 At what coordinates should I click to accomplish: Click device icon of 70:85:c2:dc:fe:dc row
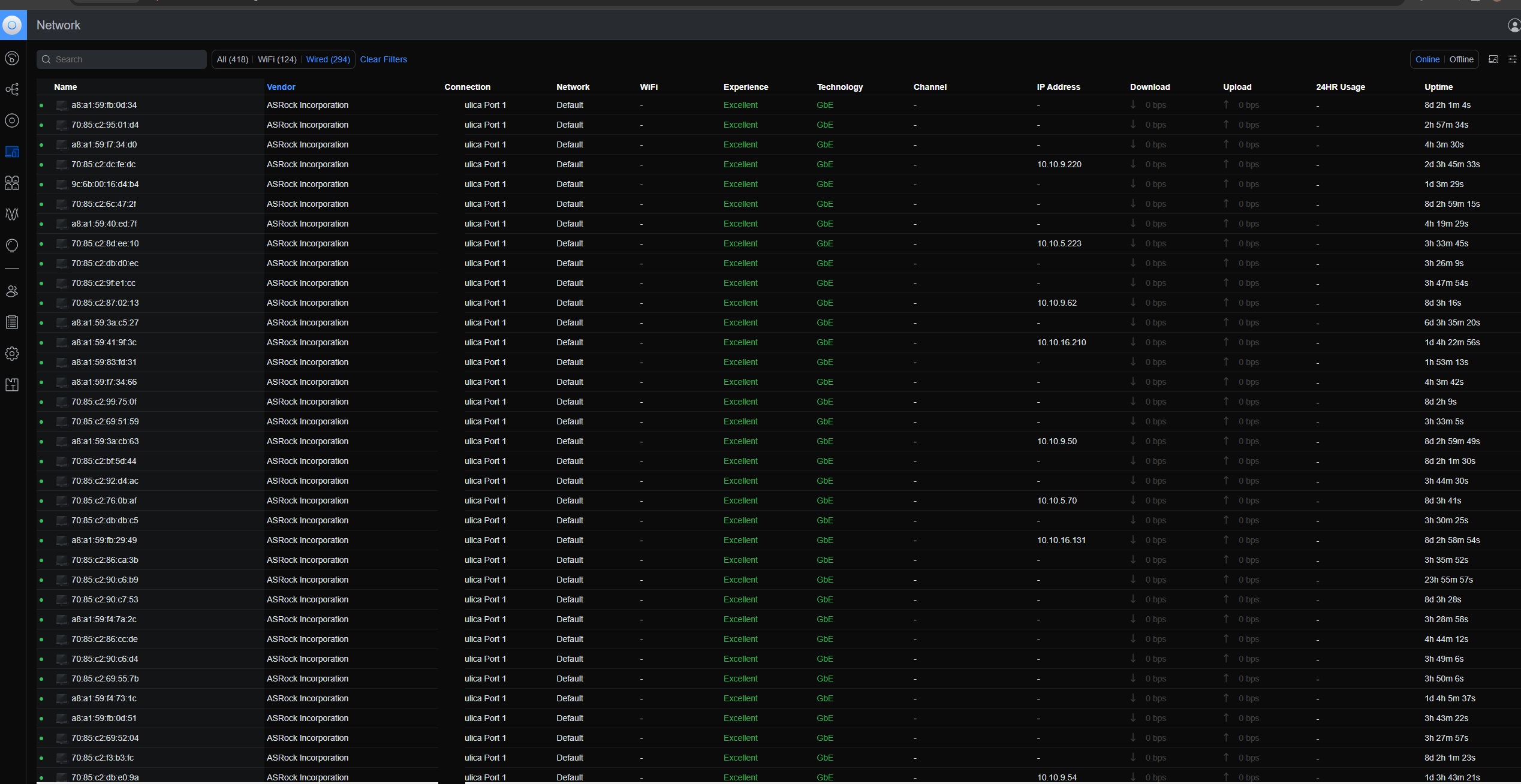coord(62,165)
